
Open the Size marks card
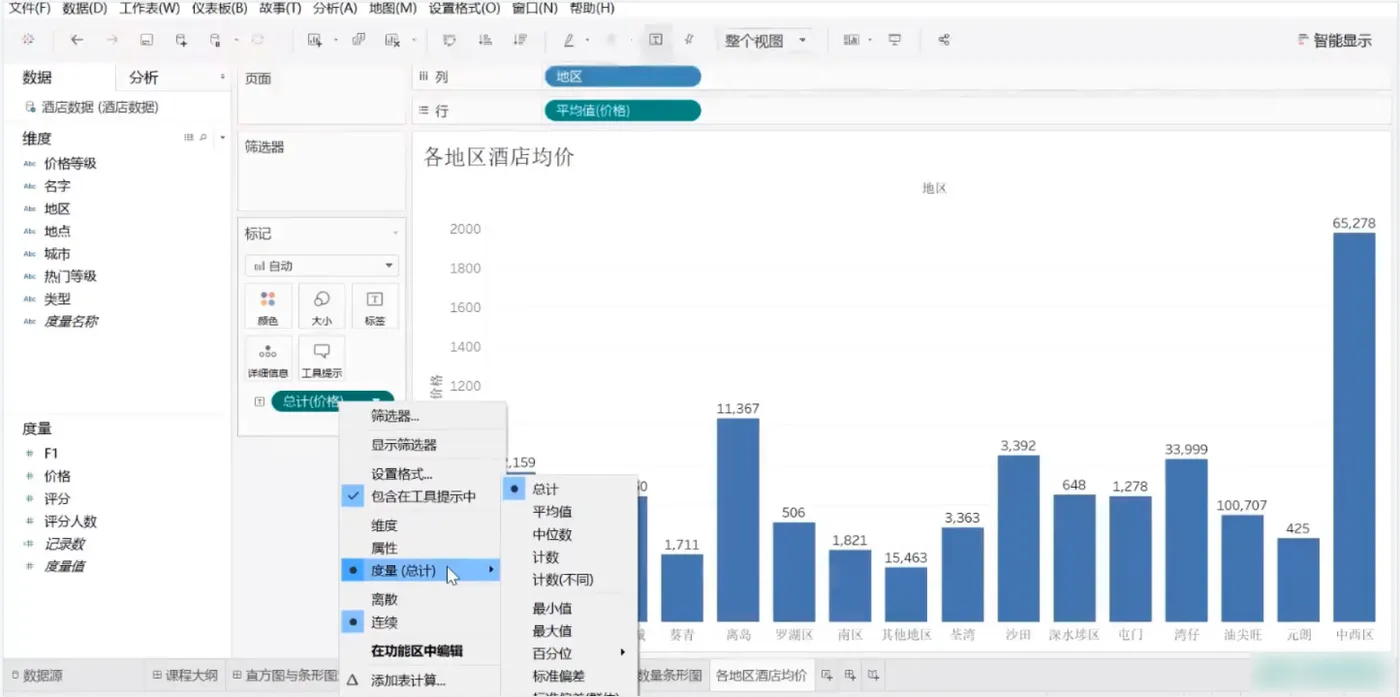(x=322, y=306)
